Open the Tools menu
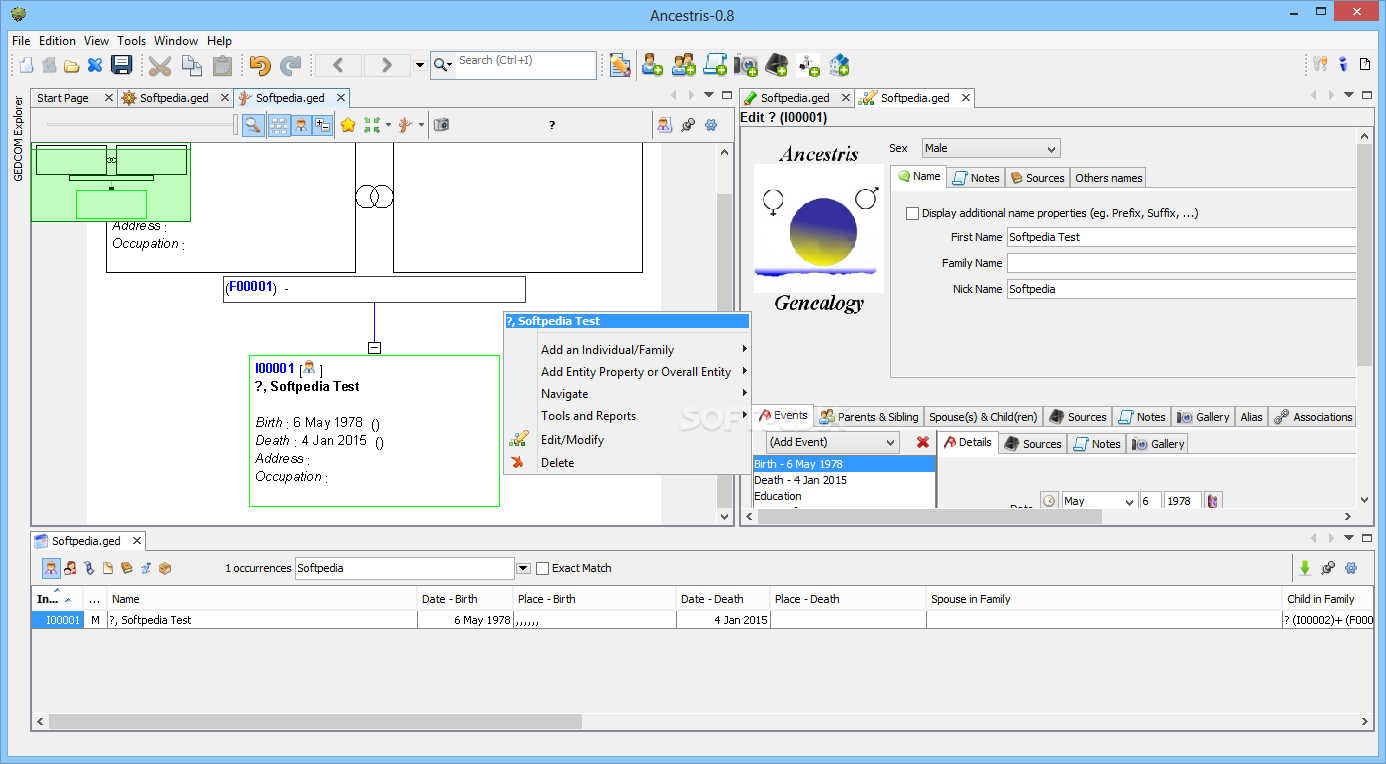This screenshot has width=1386, height=764. pos(131,41)
